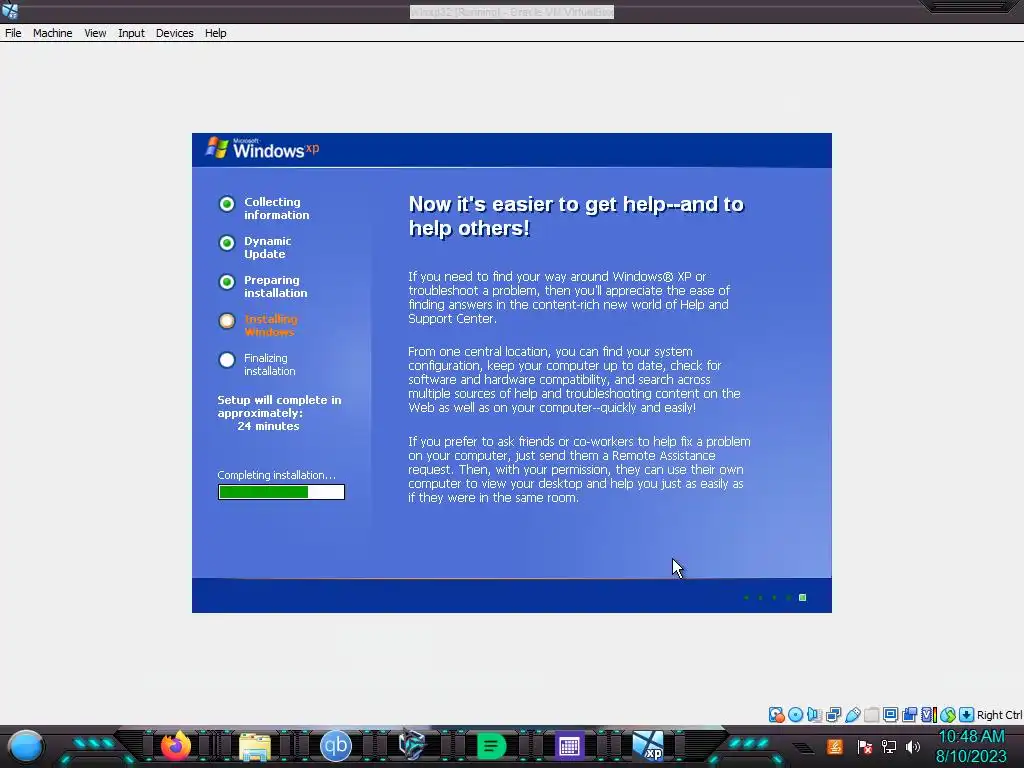Click the Finalizing installation step indicator
Viewport: 1024px width, 768px height.
click(x=227, y=360)
